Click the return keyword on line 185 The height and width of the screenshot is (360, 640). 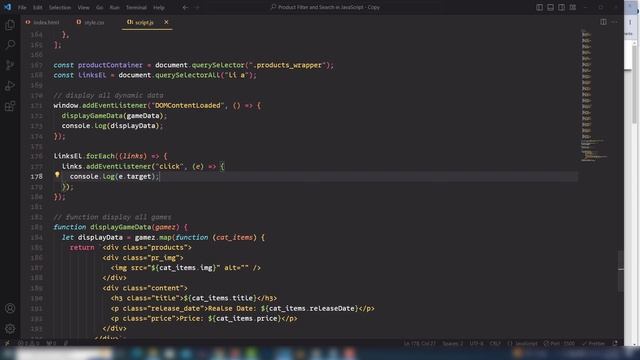coord(82,247)
